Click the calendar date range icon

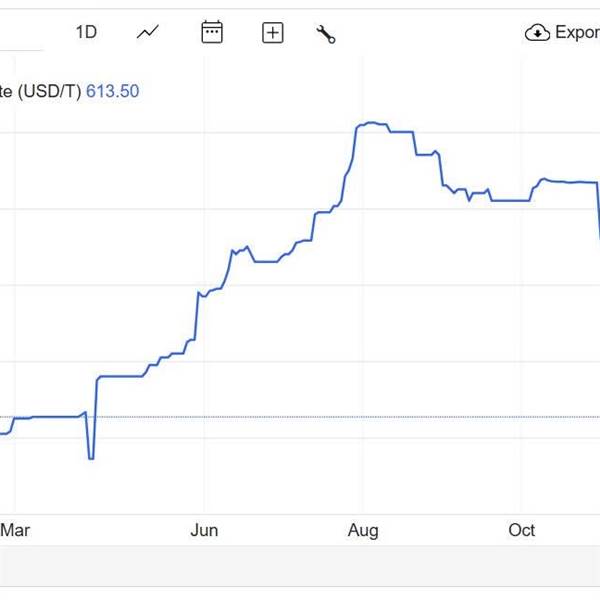(x=212, y=32)
